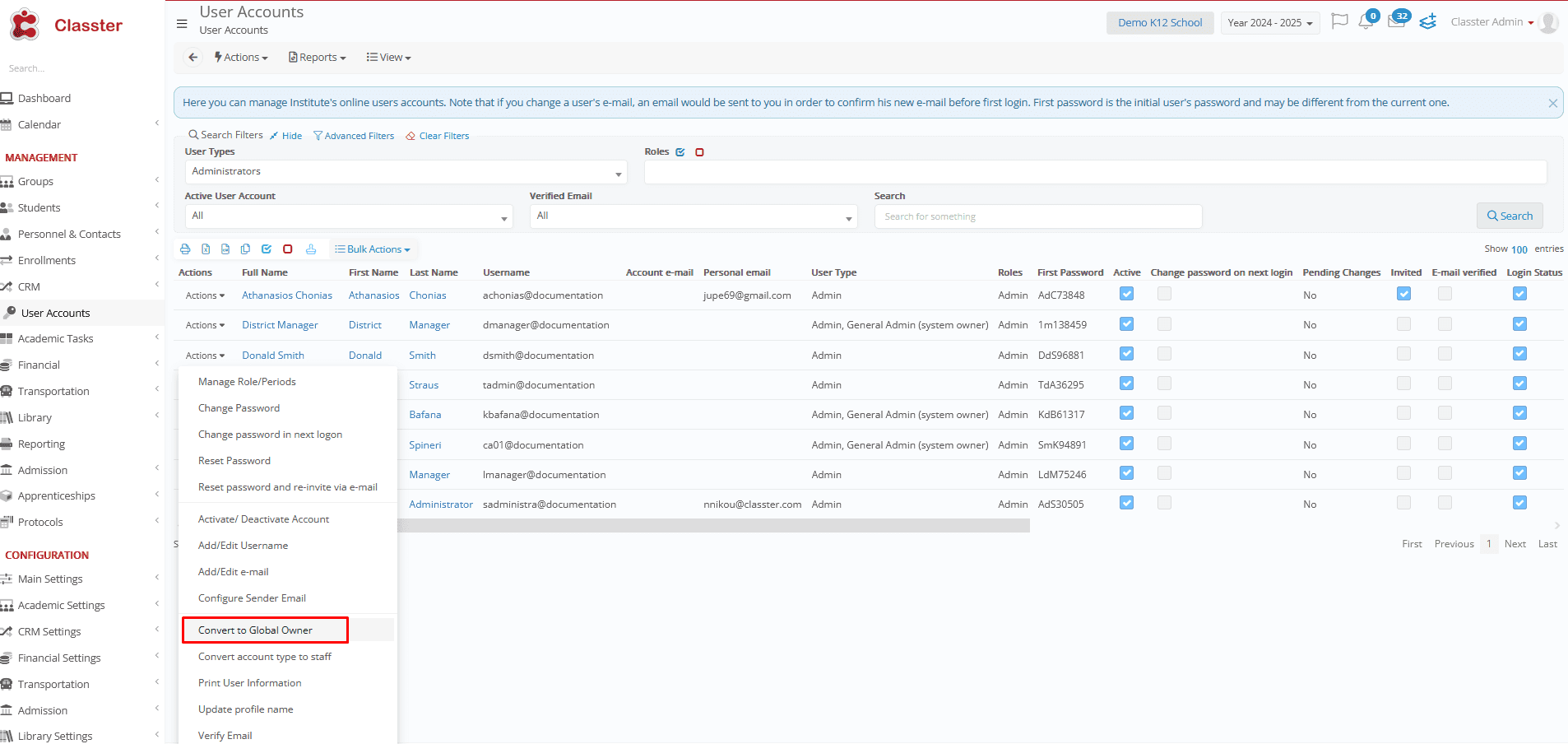Toggle Invited checkbox for Athanasios Chonias

coord(1403,294)
